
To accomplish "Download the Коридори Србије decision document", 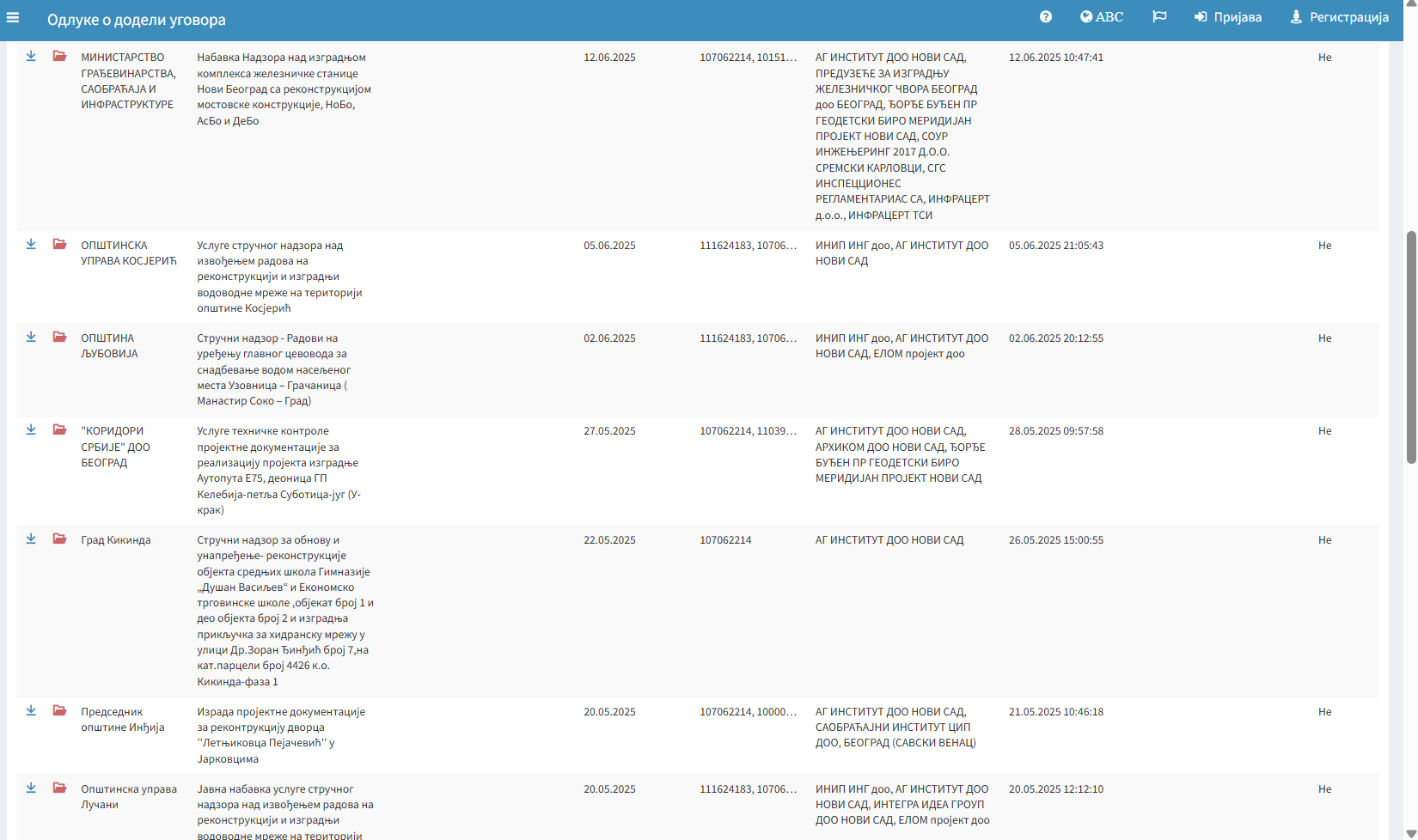I will 31,430.
